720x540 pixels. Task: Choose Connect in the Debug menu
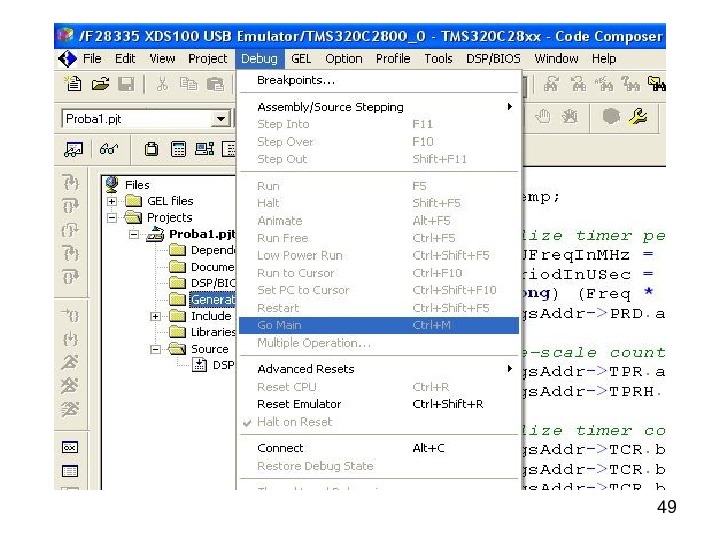click(379, 448)
